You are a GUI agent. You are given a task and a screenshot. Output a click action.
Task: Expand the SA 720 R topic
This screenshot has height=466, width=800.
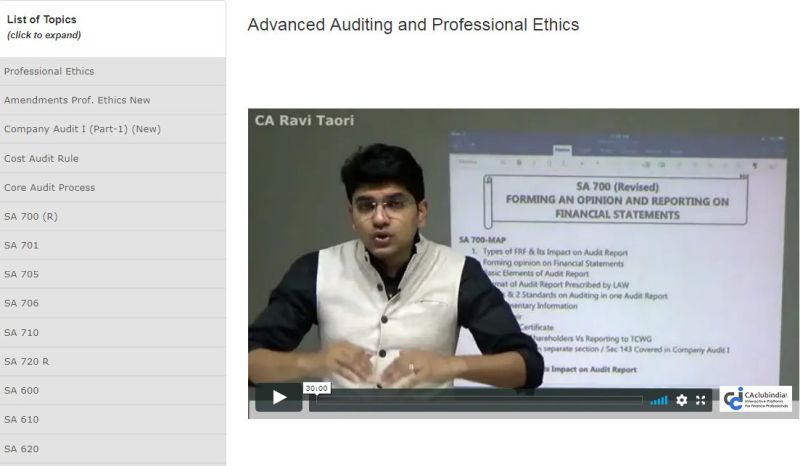(x=113, y=362)
